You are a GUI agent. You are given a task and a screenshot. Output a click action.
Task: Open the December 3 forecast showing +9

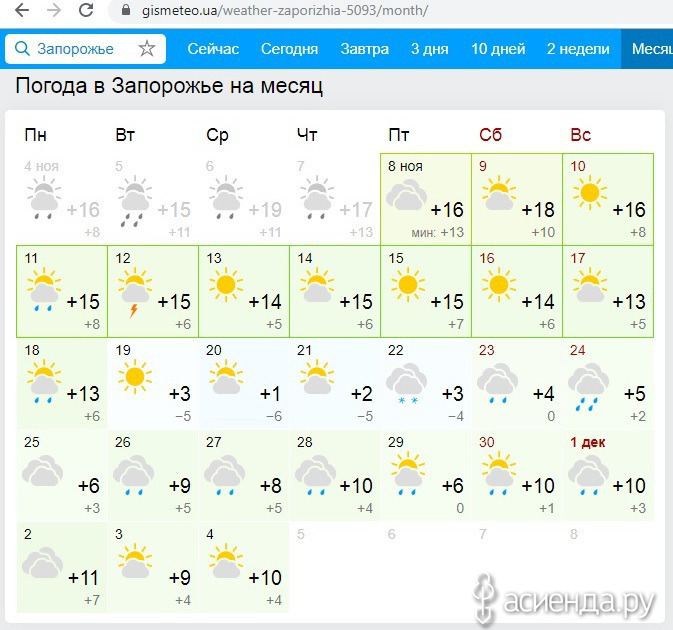click(x=153, y=567)
